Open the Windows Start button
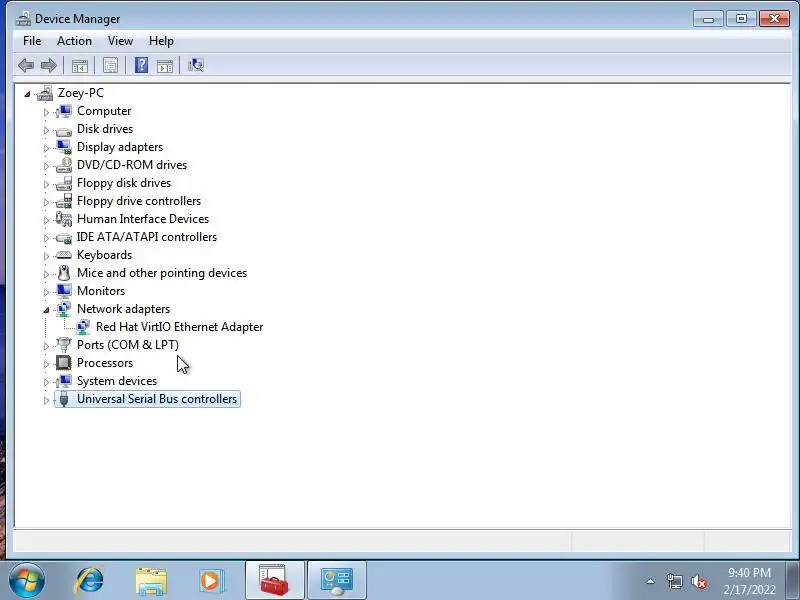 (27, 580)
